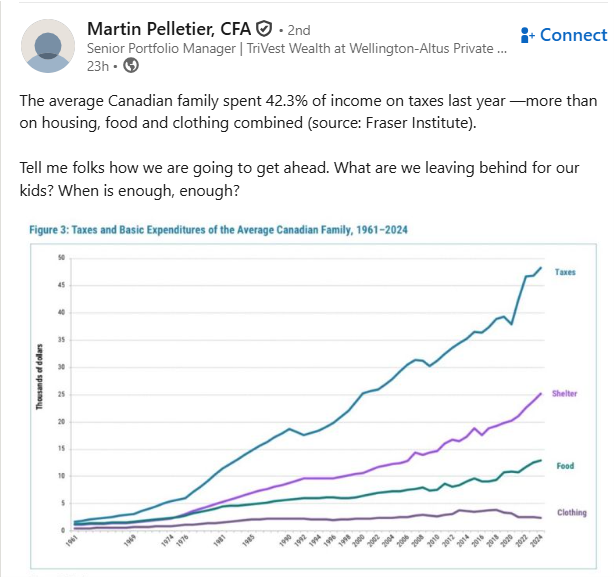Viewport: 614px width, 577px height.
Task: Click the 2024 year on the x-axis
Action: pos(541,543)
